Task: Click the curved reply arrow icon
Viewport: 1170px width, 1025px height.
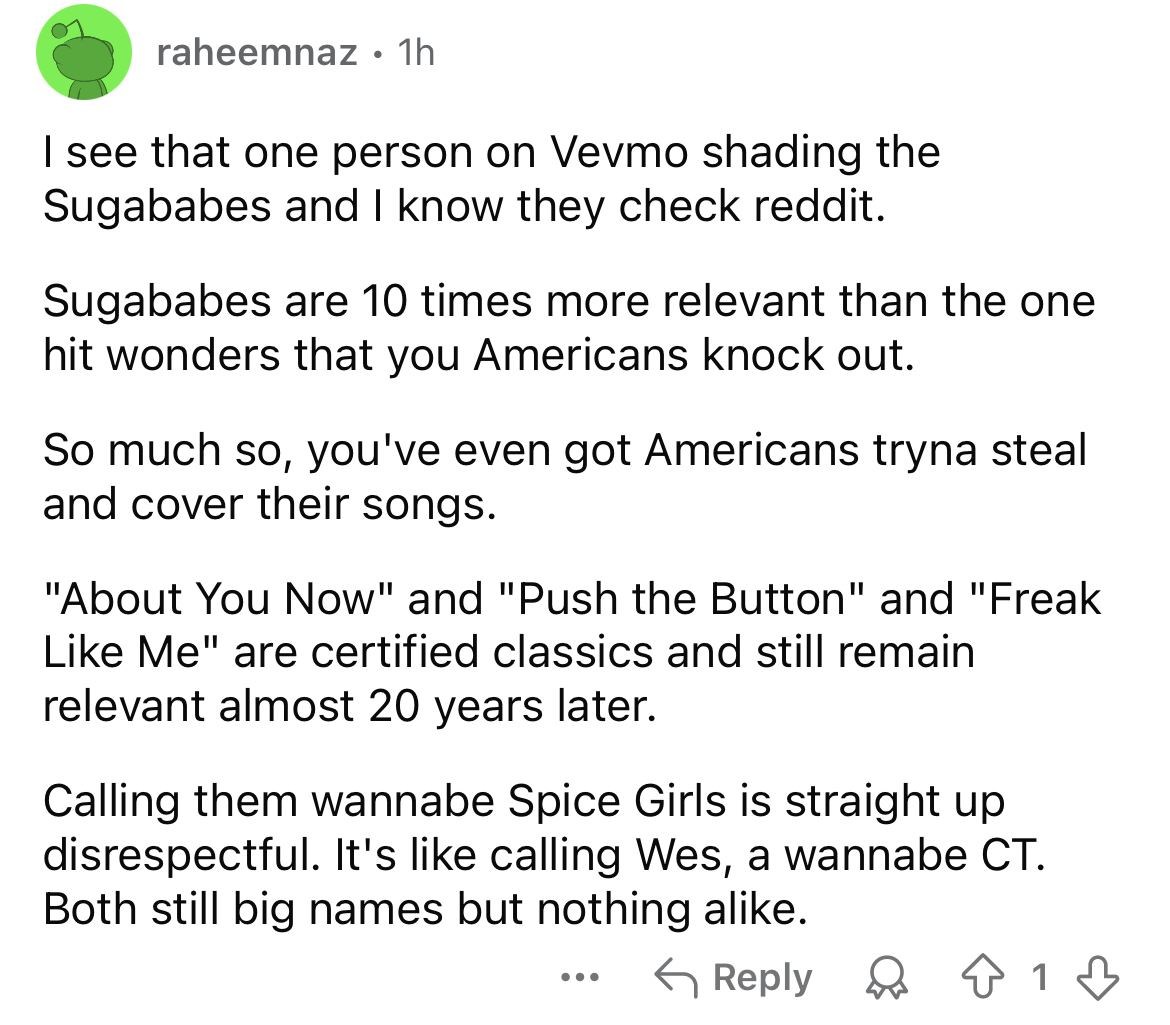Action: coord(676,978)
